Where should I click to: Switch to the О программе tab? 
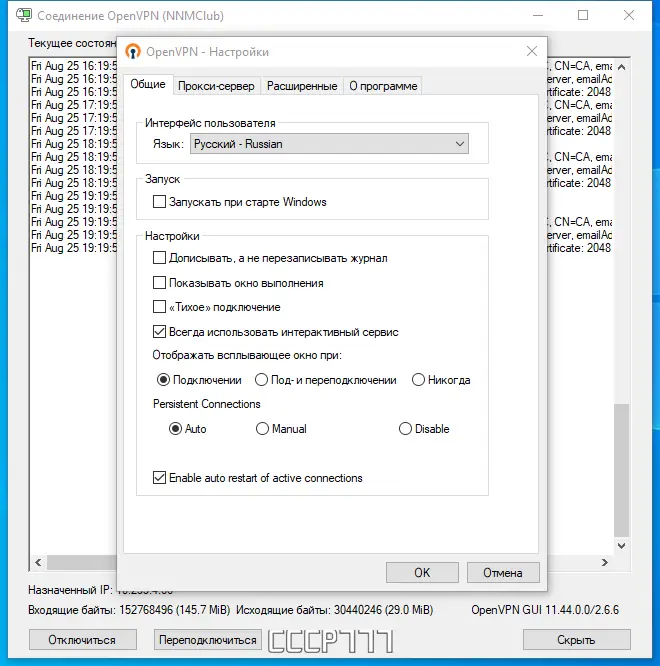[x=383, y=86]
